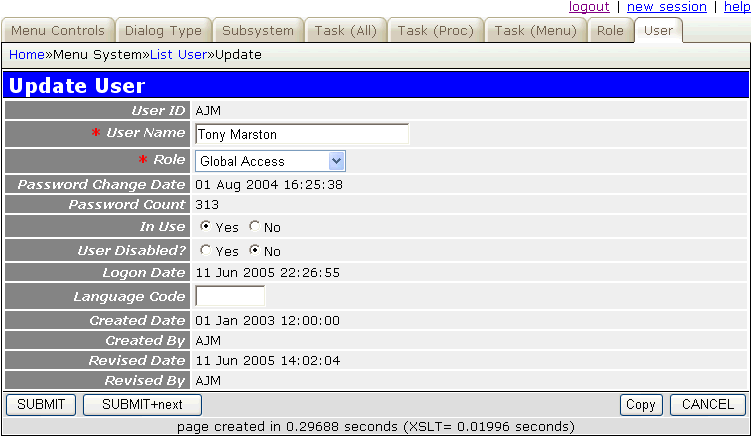Click the List User breadcrumb link

click(x=179, y=54)
